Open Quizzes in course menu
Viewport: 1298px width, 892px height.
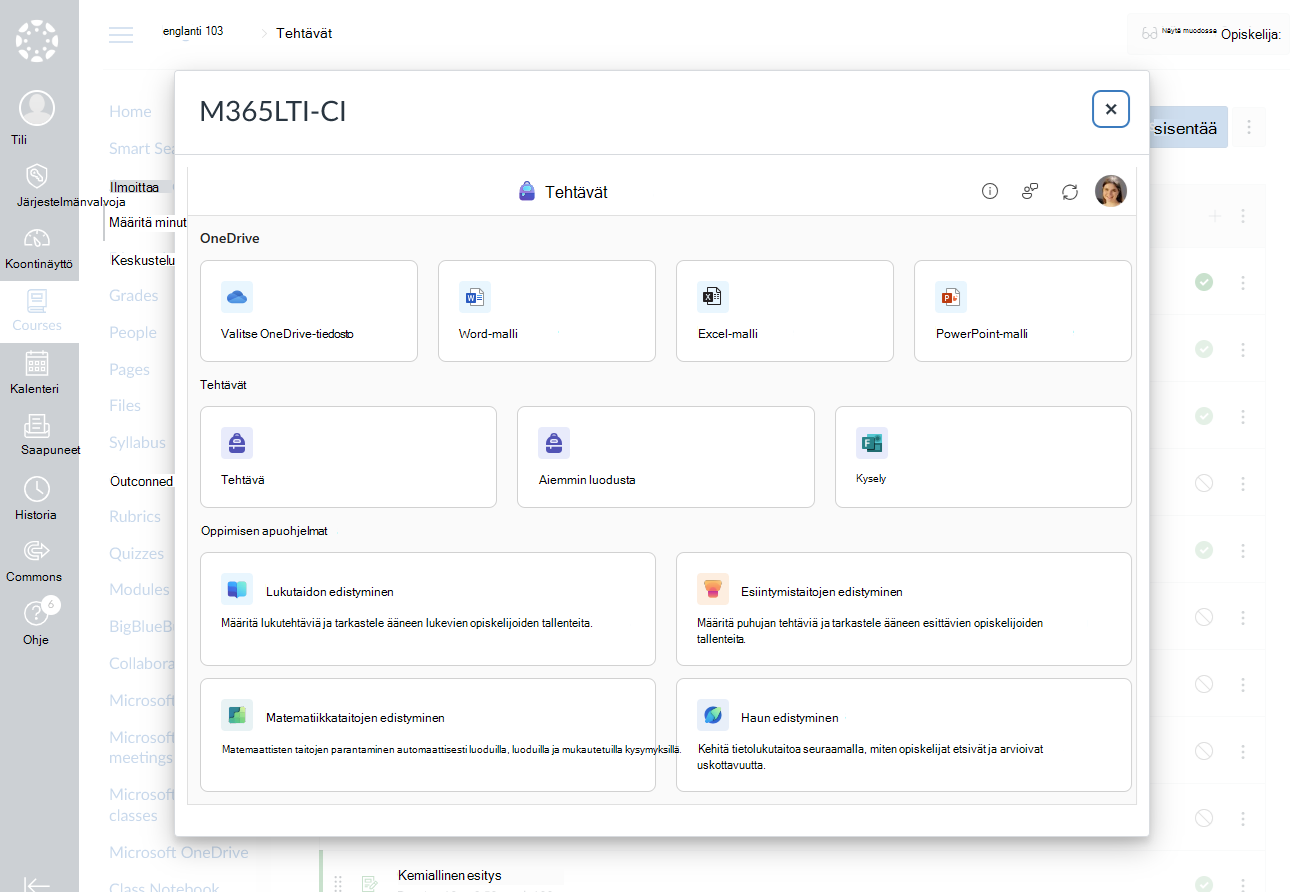pyautogui.click(x=136, y=554)
